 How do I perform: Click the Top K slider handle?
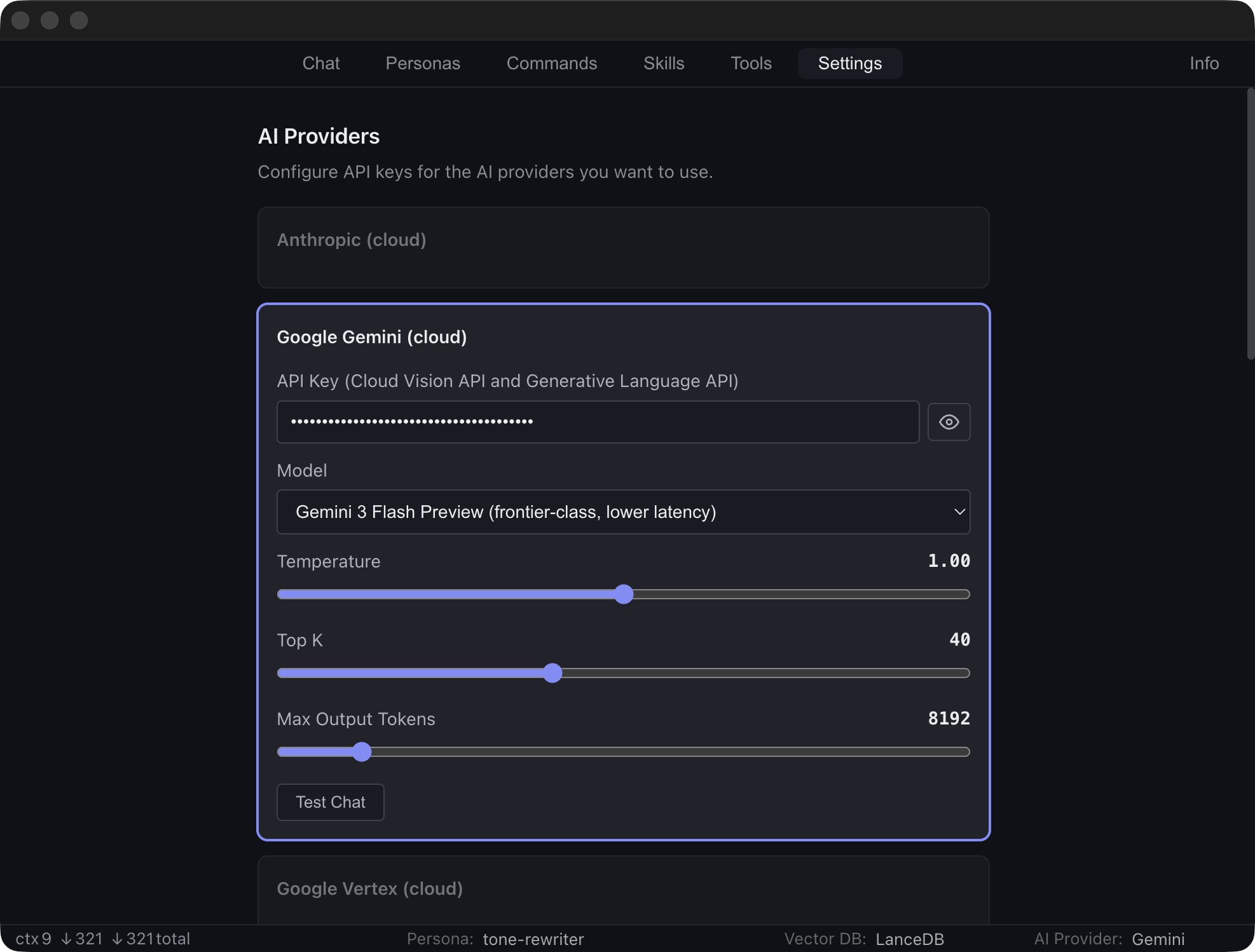(x=552, y=673)
